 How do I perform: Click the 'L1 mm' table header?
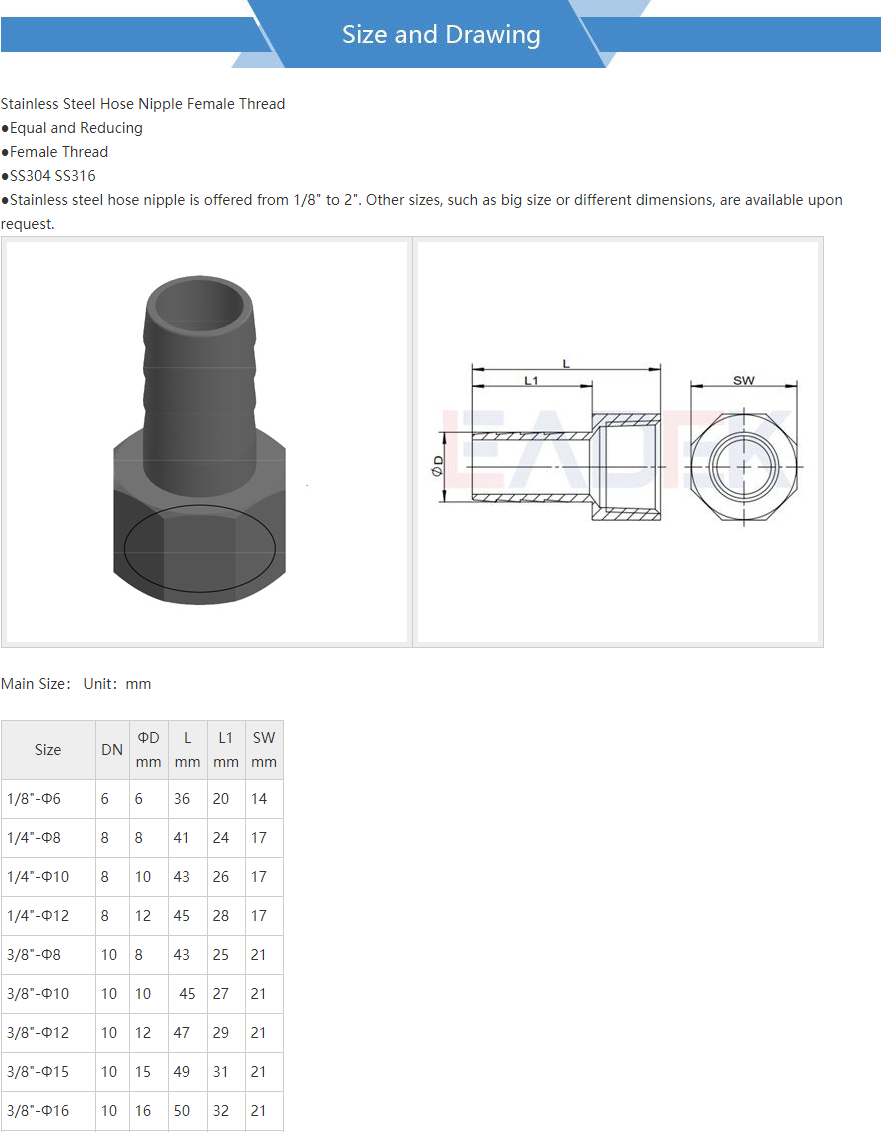226,749
